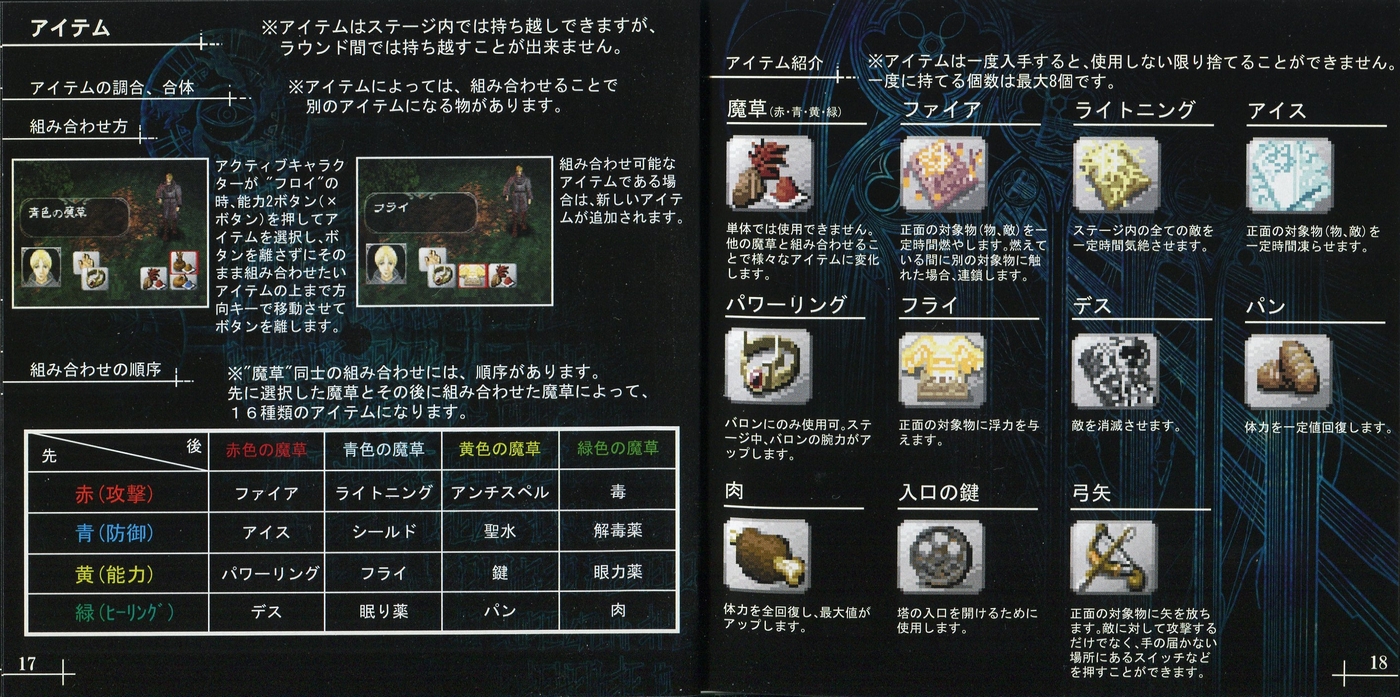Image resolution: width=1400 pixels, height=697 pixels.
Task: Select the 緑色の魔草 column header
Action: pos(618,449)
